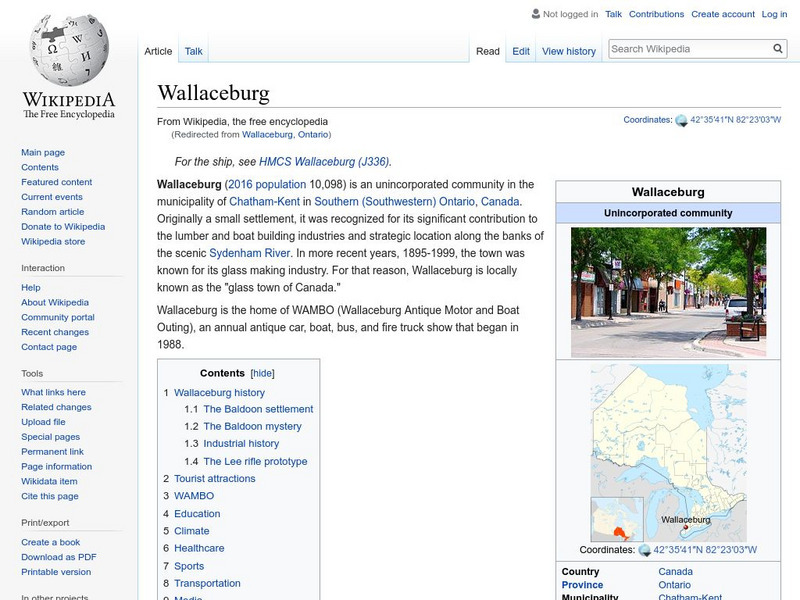Image resolution: width=800 pixels, height=600 pixels.
Task: Open Contributions link at top
Action: 656,14
